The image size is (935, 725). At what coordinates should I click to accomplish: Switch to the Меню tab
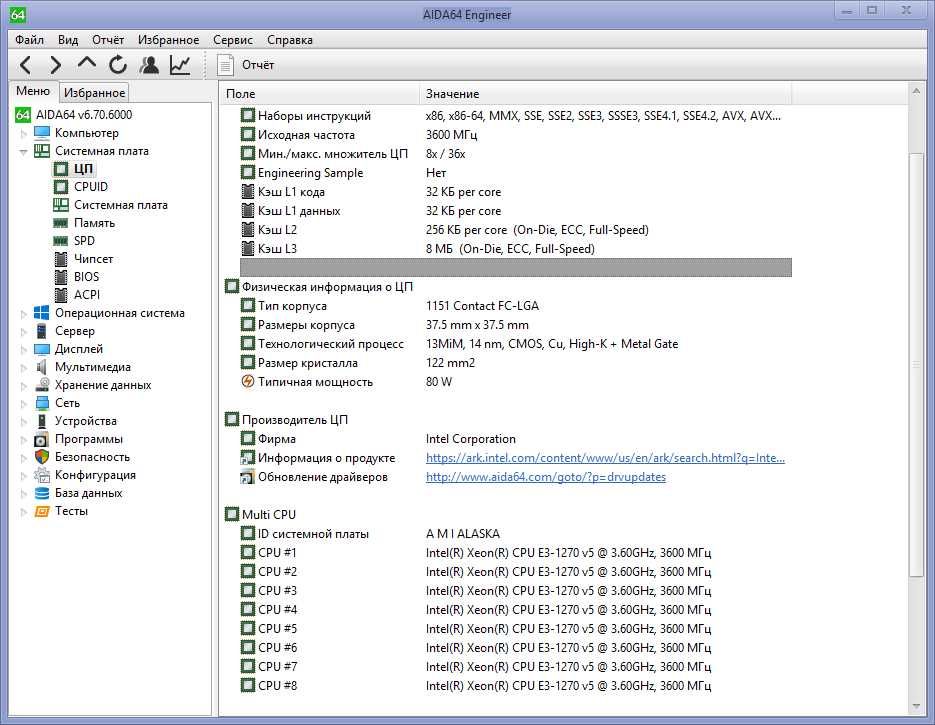tap(33, 91)
